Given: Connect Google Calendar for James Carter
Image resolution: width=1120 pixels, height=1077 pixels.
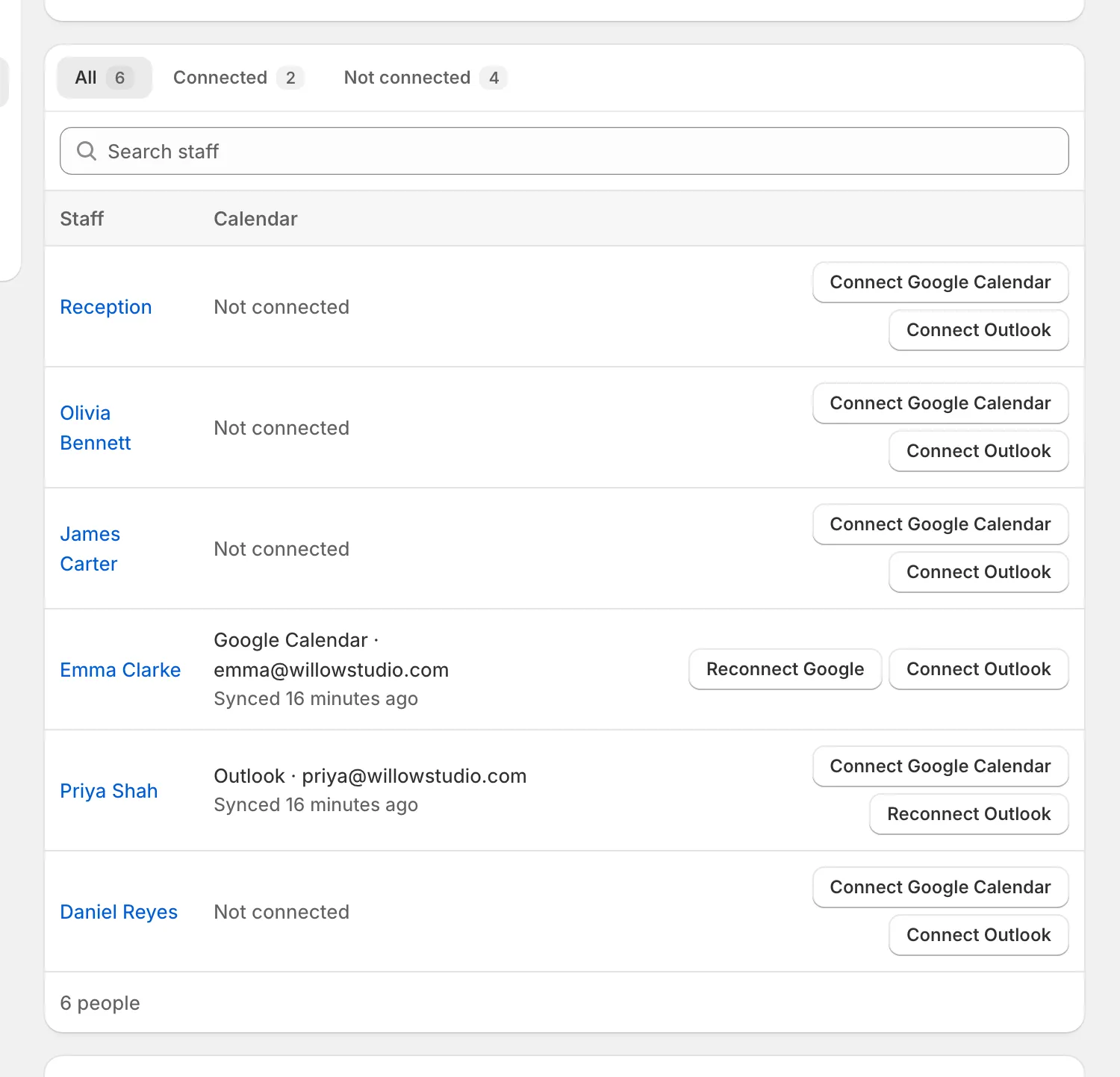Looking at the screenshot, I should [x=941, y=524].
